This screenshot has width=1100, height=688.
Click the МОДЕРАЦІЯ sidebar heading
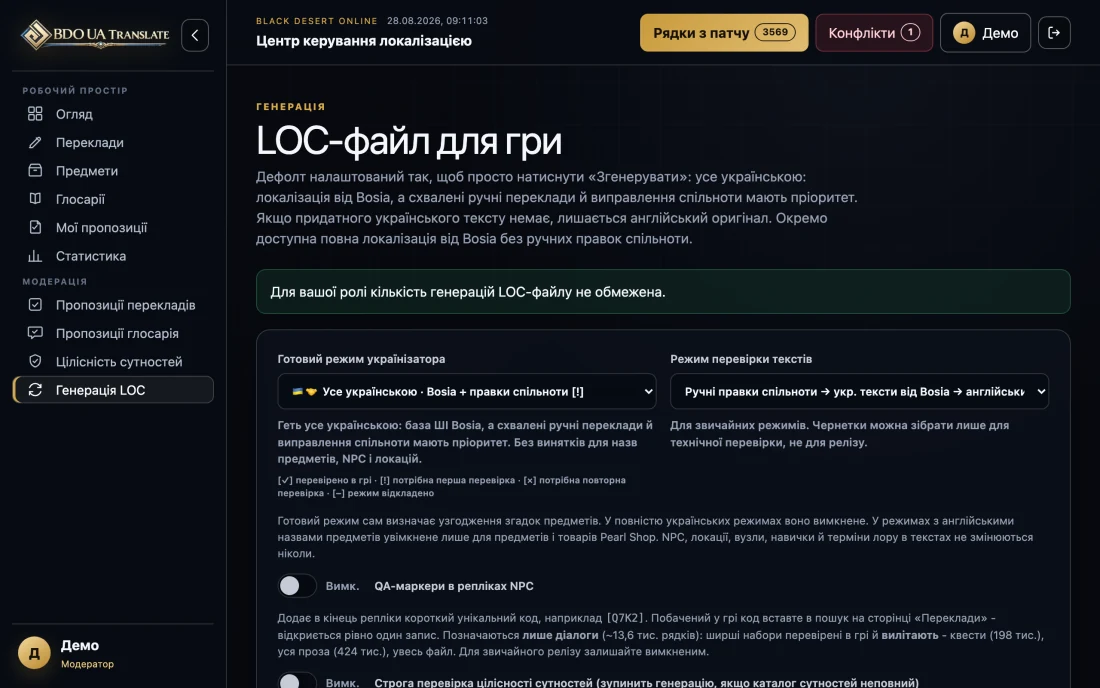coord(55,281)
